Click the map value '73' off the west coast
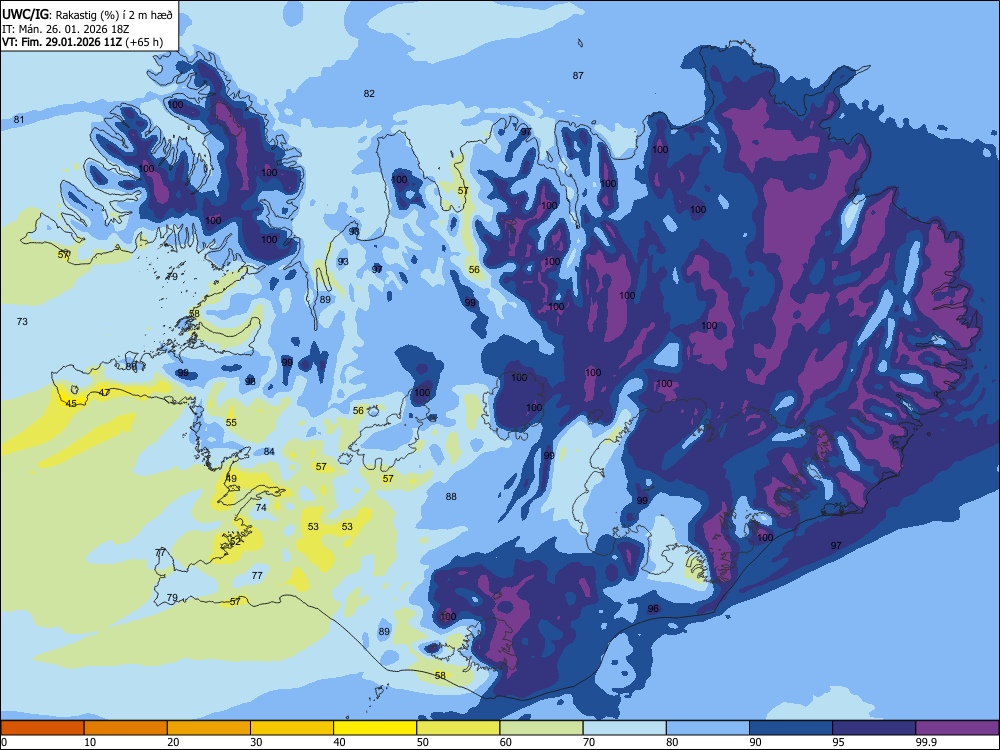 (x=22, y=321)
